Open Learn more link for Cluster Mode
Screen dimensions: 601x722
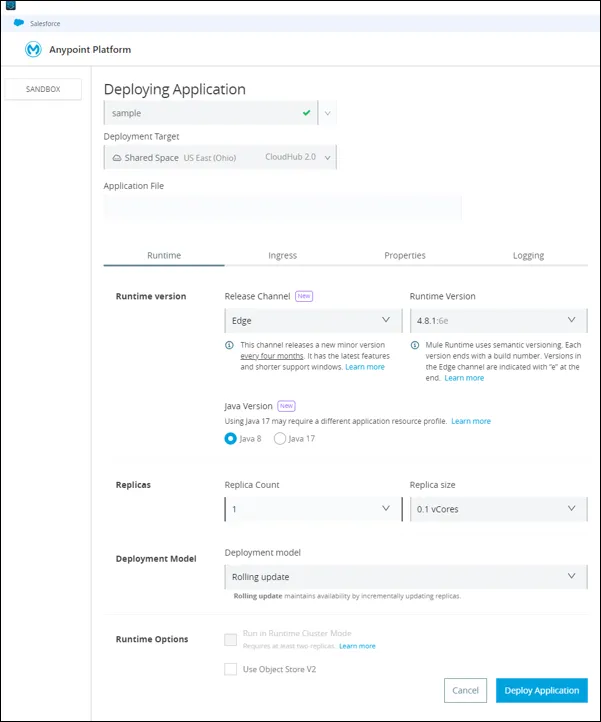[x=357, y=646]
